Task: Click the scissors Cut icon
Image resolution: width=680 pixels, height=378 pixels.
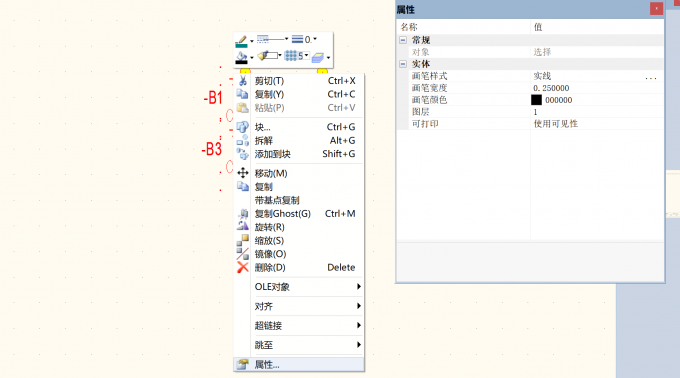Action: (x=243, y=81)
